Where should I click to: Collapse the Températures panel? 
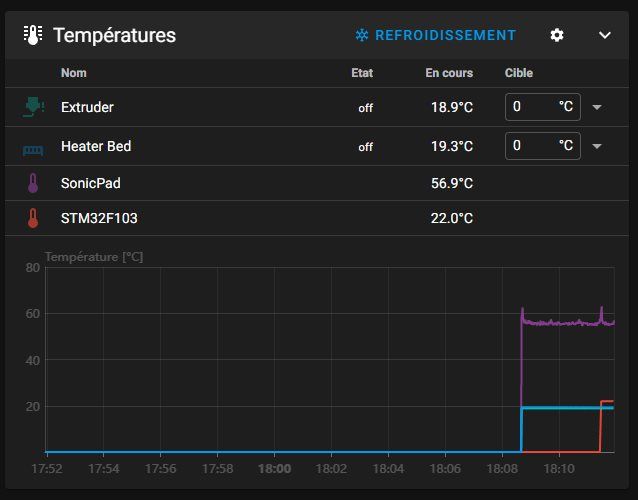point(604,35)
